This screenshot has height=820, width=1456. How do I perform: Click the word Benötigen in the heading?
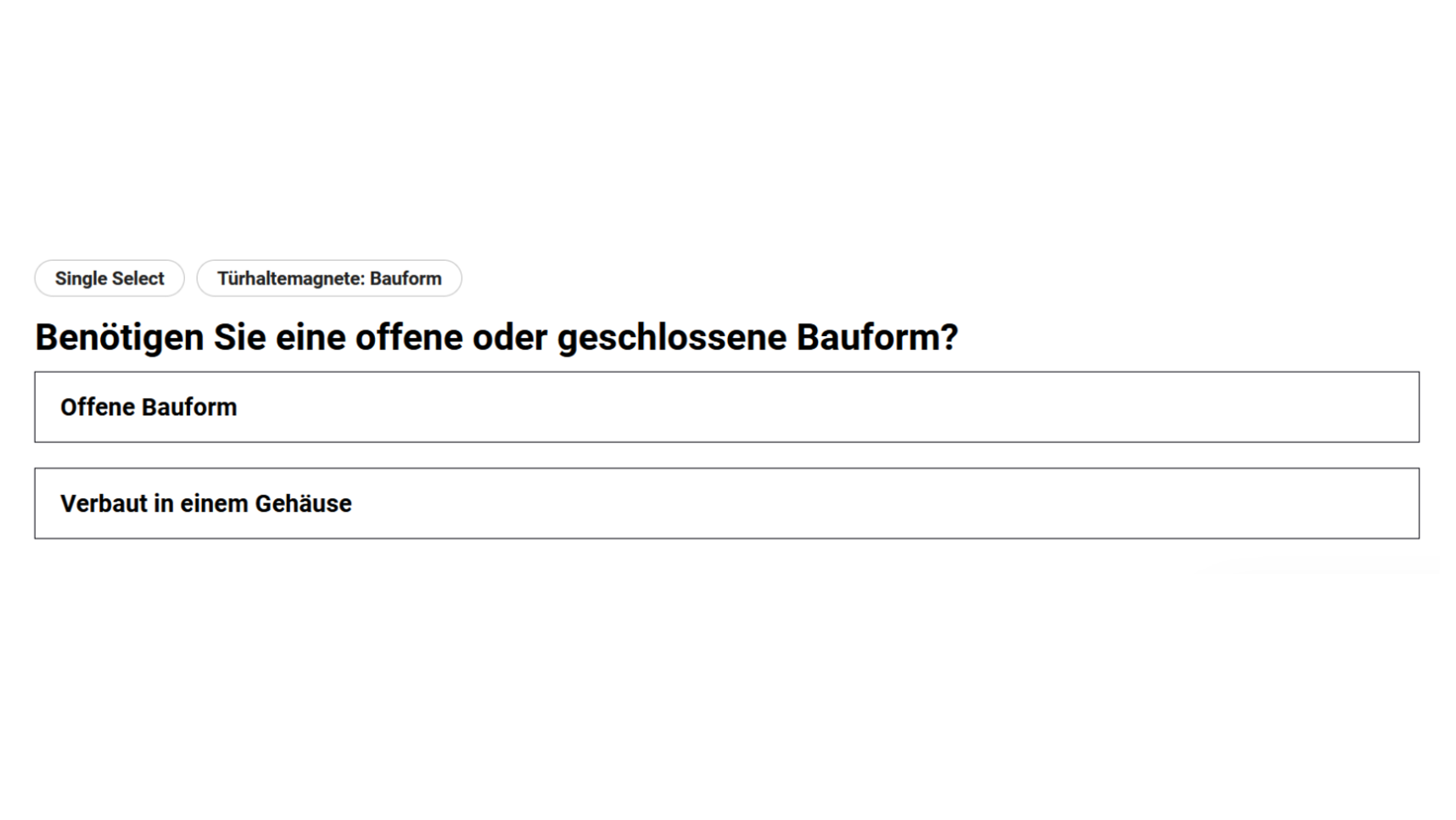(x=119, y=337)
